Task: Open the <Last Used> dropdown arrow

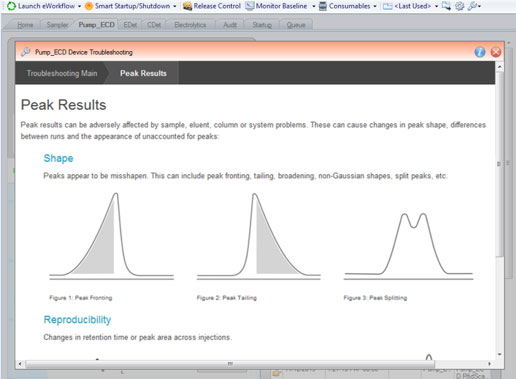Action: (436, 6)
